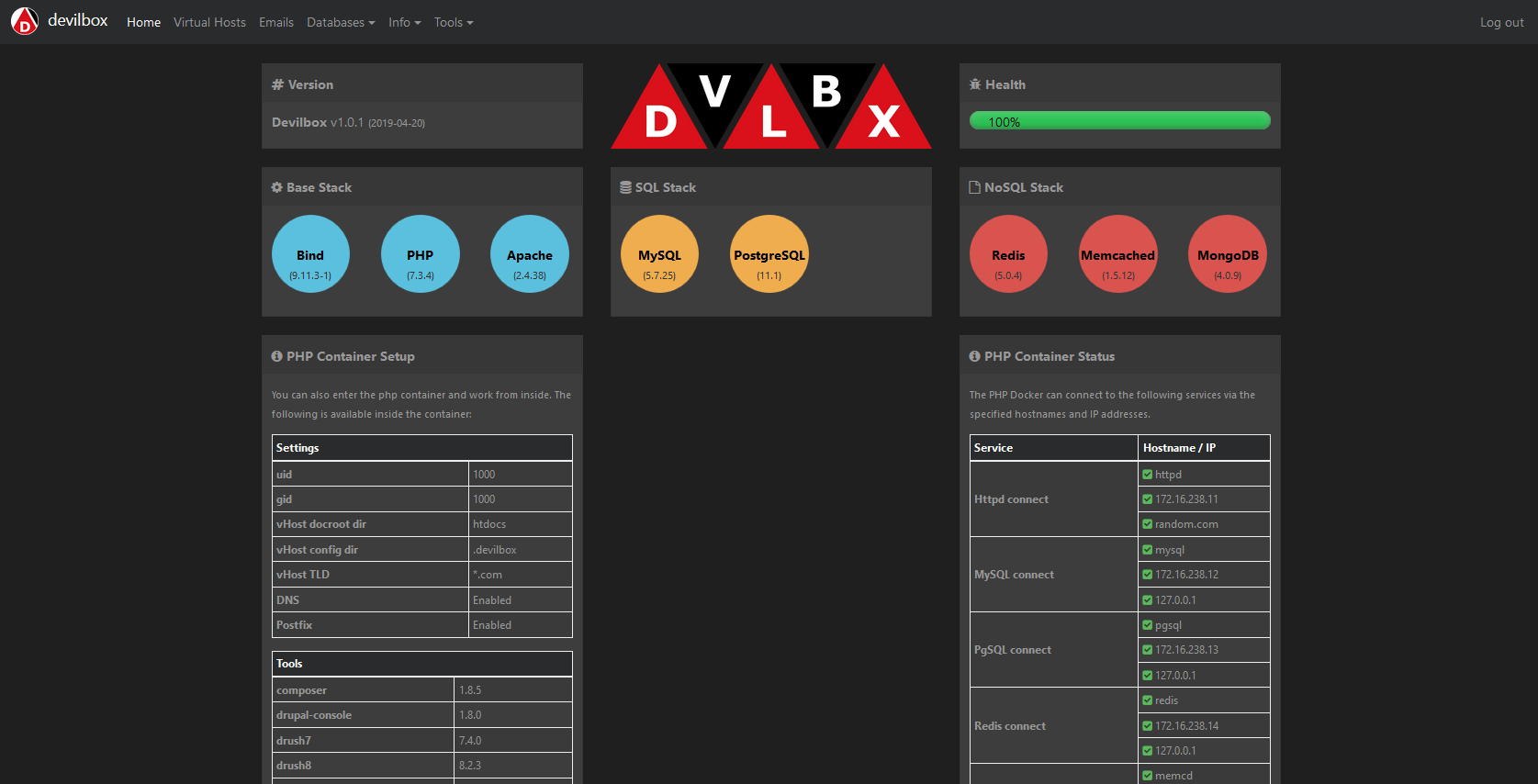Viewport: 1538px width, 784px height.
Task: Go to the Virtual Hosts page
Action: click(x=209, y=22)
